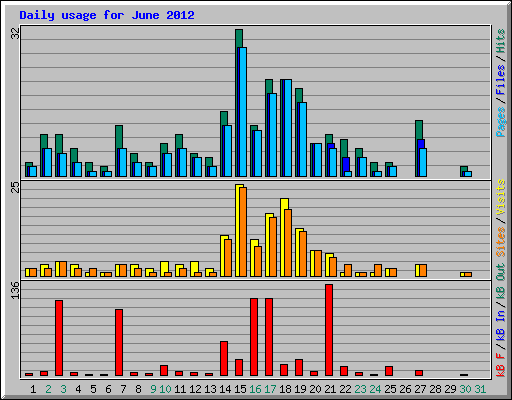Click day label "20" on the x-axis
Screen dimensions: 512x400
tap(315, 389)
